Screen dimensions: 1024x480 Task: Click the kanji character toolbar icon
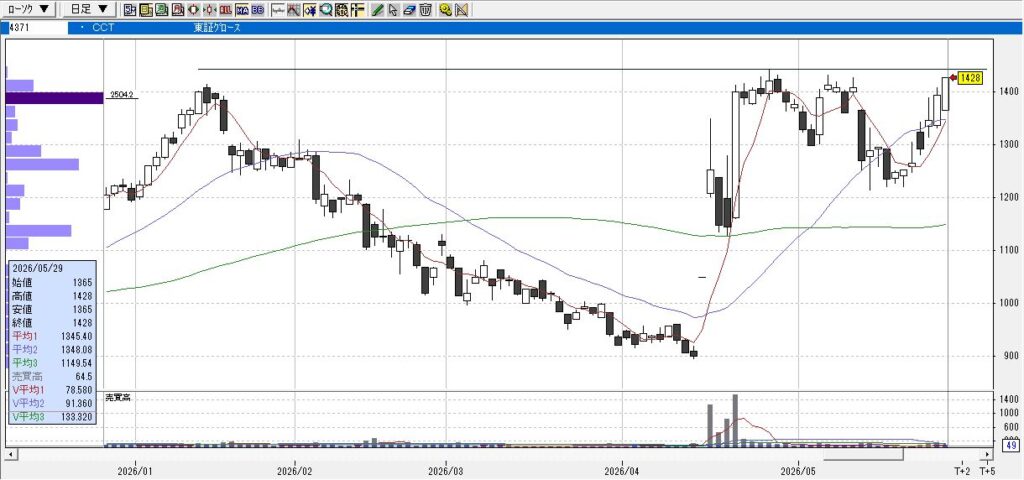coord(342,10)
